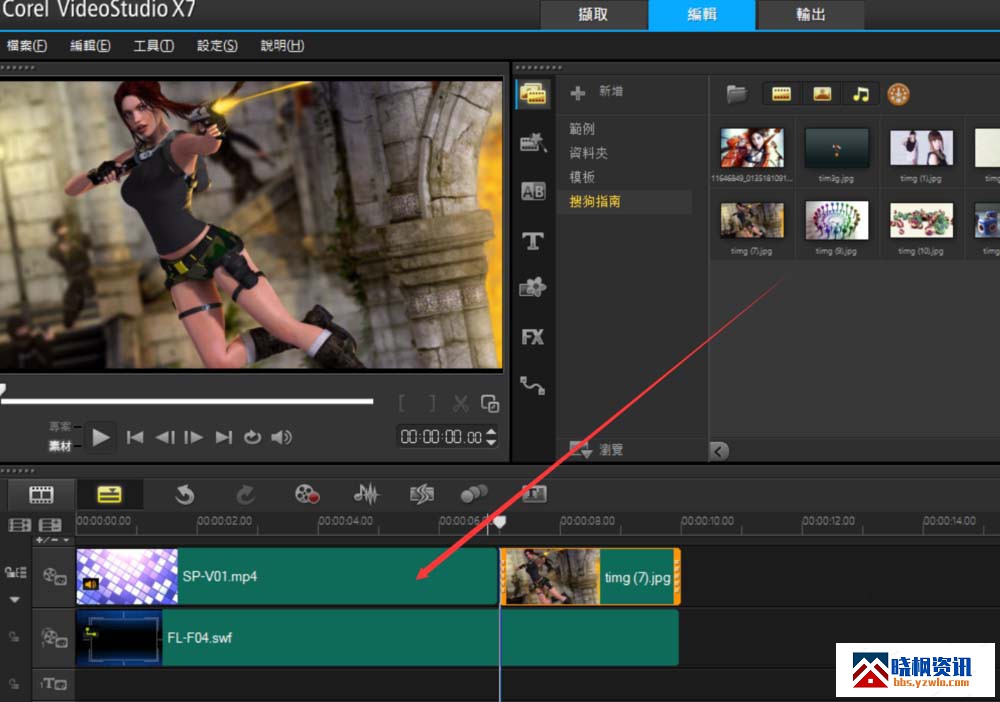Select the timg (10).jpg library thumbnail
This screenshot has height=702, width=1000.
click(922, 220)
